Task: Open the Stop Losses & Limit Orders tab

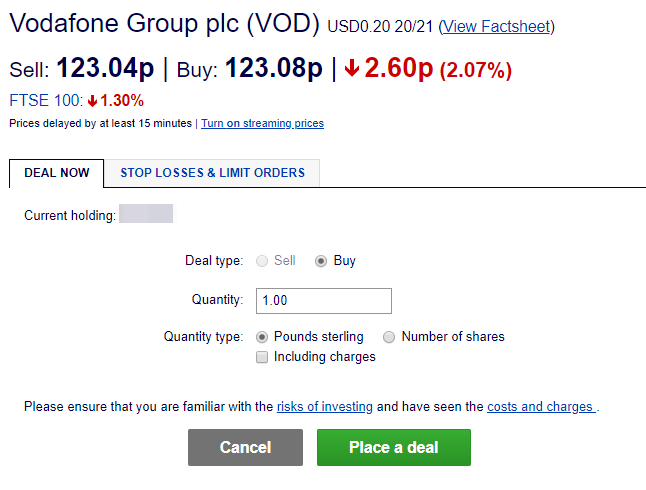Action: pos(212,173)
